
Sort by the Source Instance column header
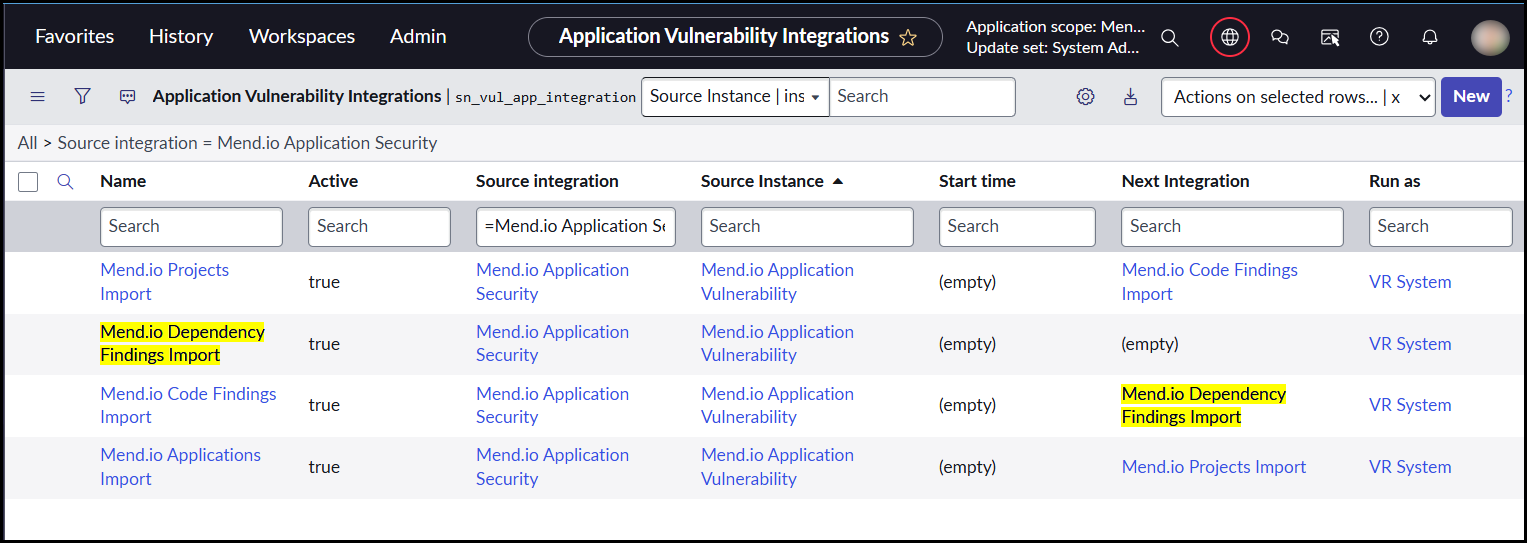(762, 181)
